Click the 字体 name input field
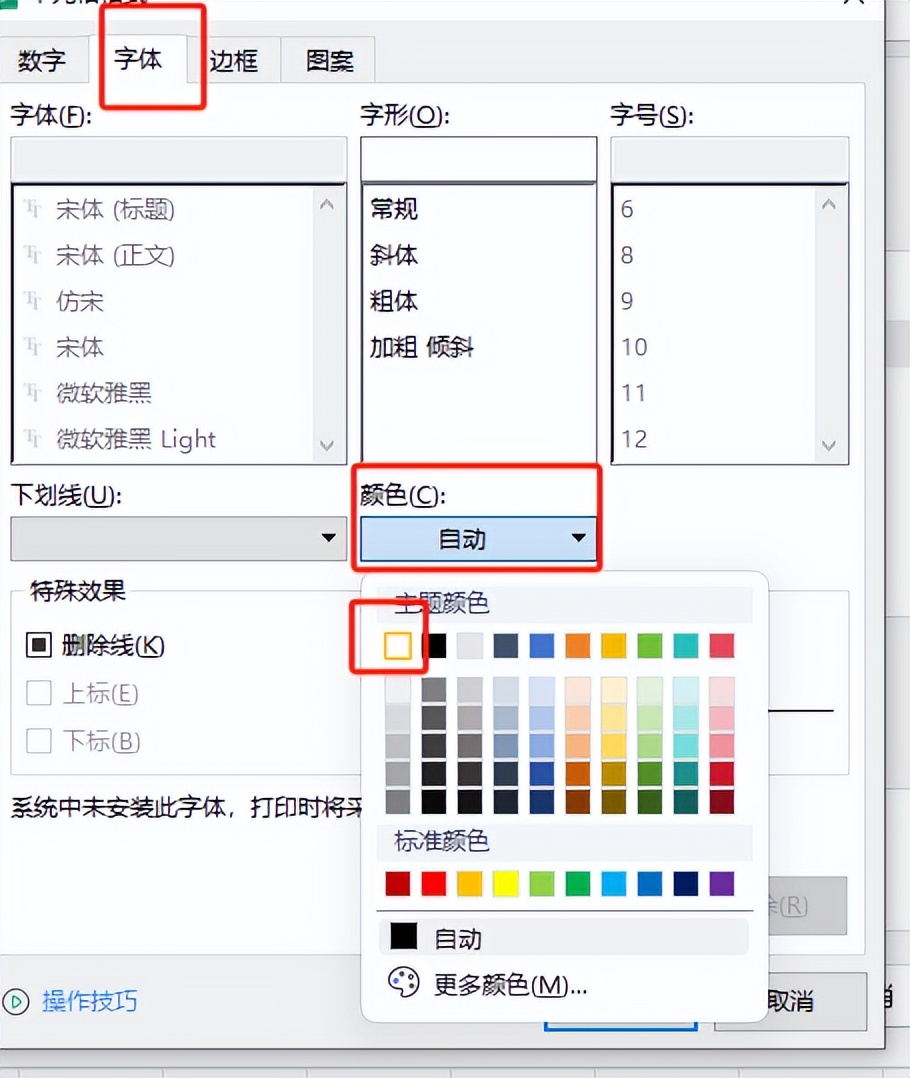Image resolution: width=910 pixels, height=1078 pixels. pos(179,160)
